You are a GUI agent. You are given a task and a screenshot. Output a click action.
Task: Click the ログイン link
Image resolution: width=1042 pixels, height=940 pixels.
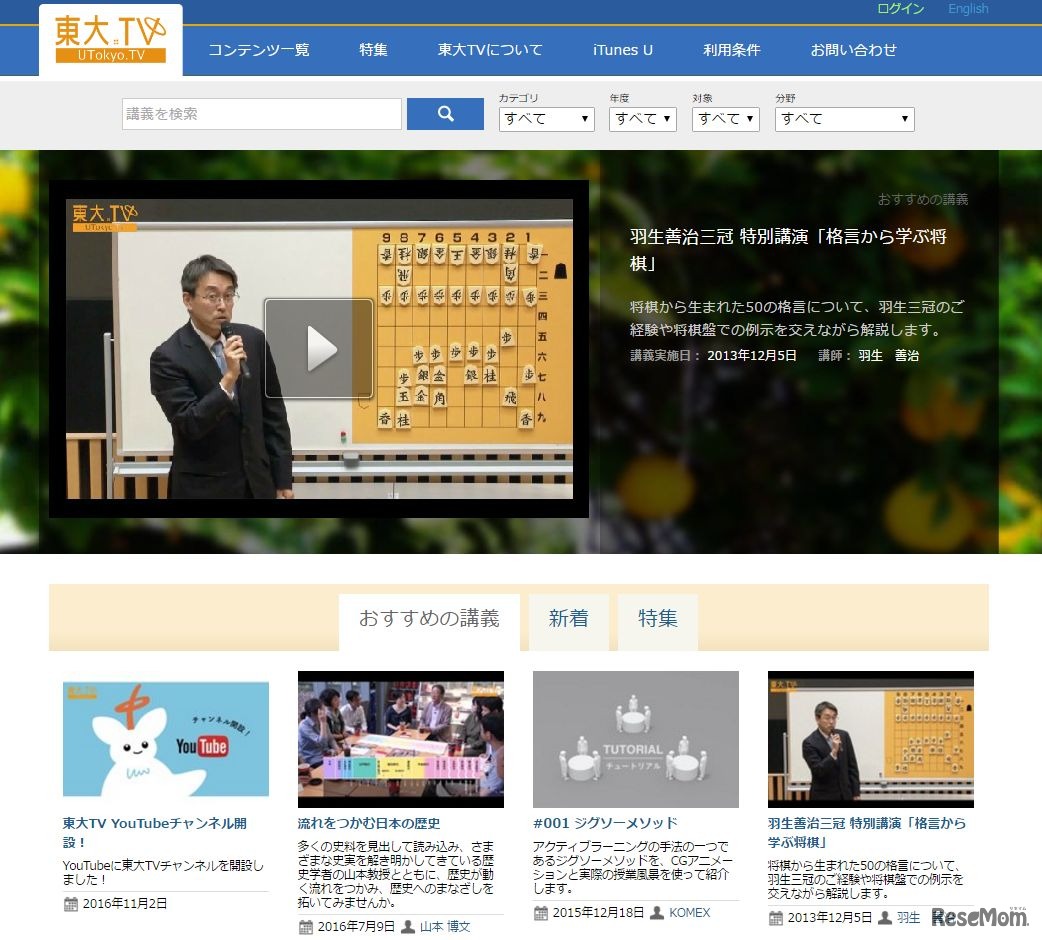click(x=900, y=9)
